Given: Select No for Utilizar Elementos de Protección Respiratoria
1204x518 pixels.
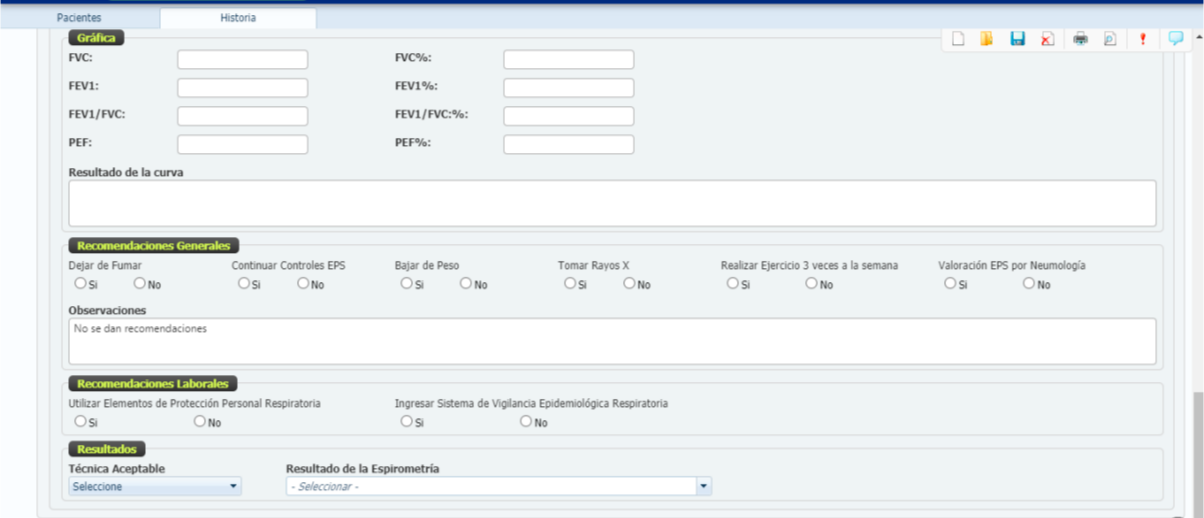Looking at the screenshot, I should [x=200, y=422].
